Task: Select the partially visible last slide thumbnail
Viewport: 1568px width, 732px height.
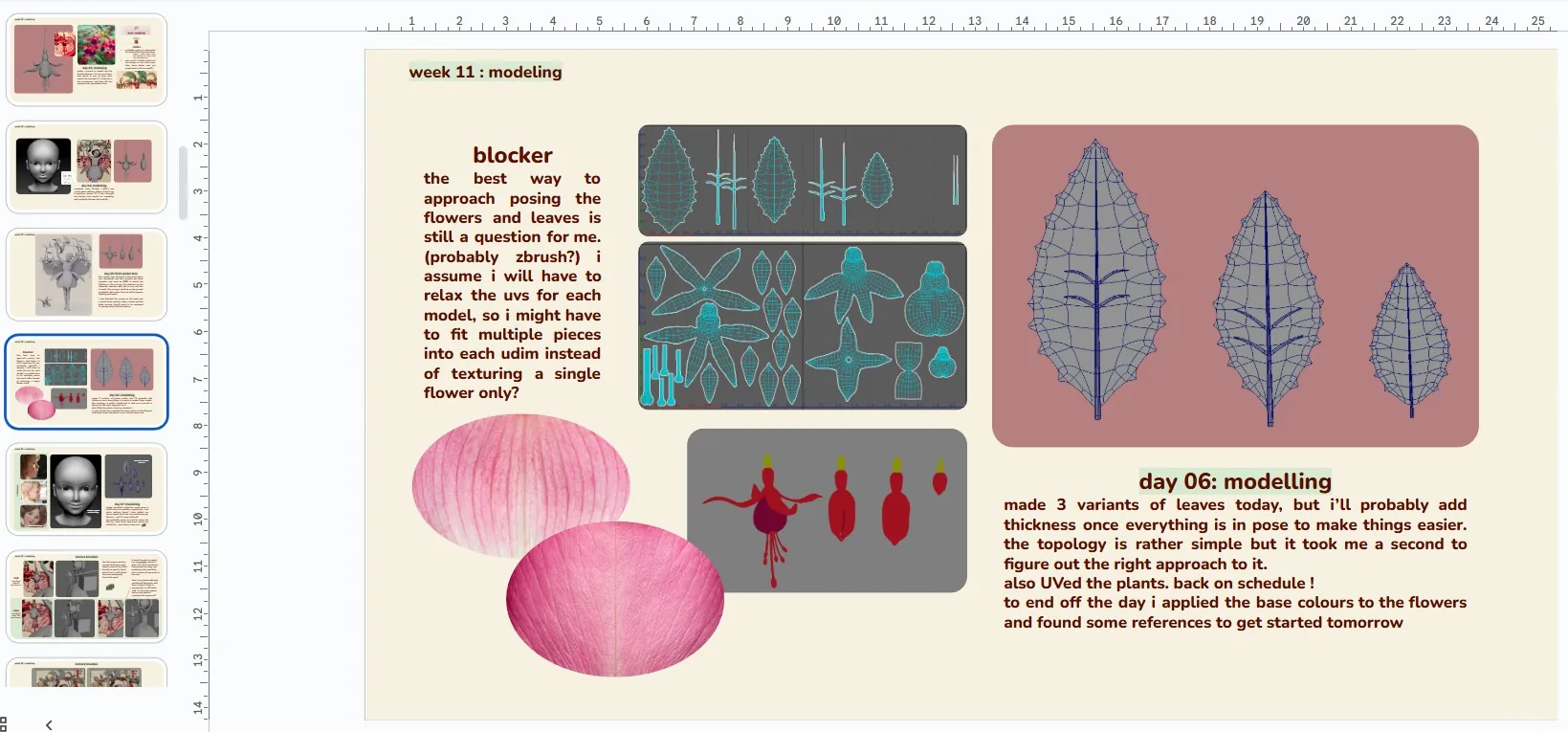Action: coord(86,673)
